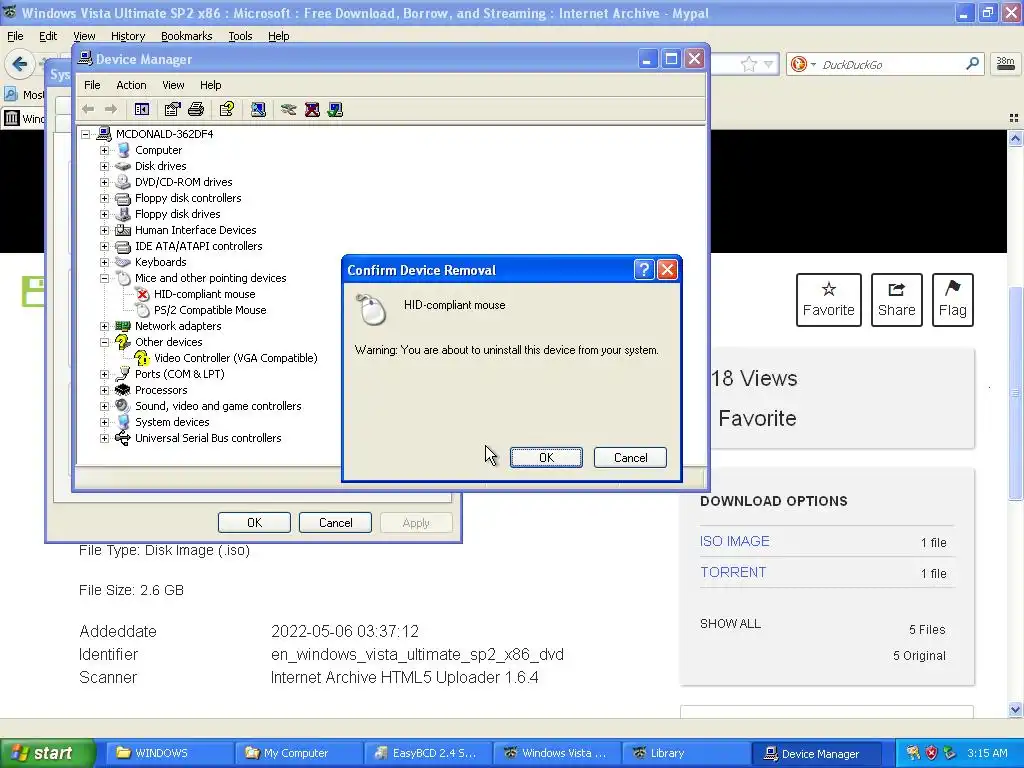Click the Forward arrow in Device Manager toolbar

coord(111,110)
